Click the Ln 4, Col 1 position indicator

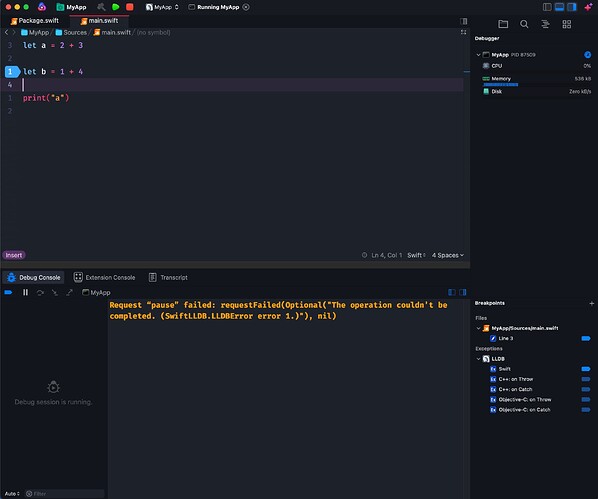387,255
